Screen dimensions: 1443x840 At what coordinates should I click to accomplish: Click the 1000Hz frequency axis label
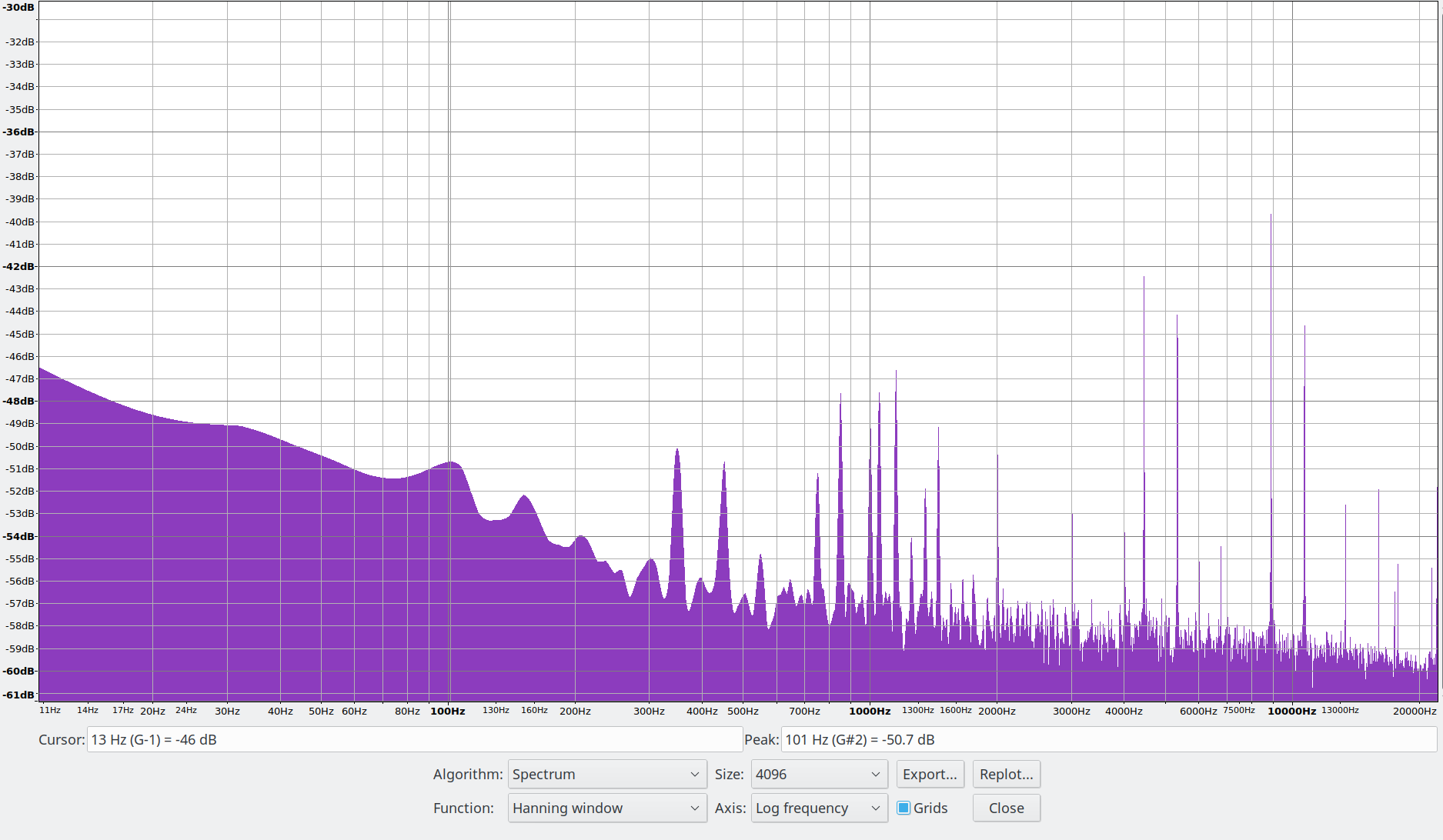[870, 711]
